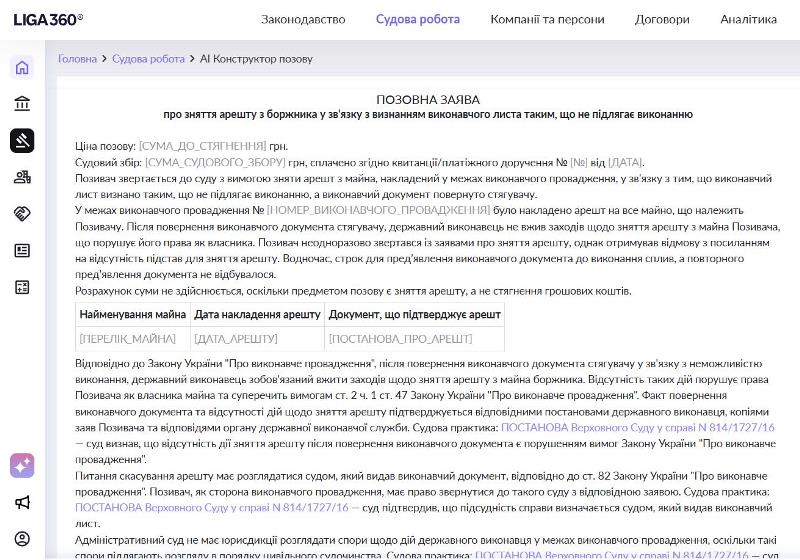Screen dimensions: 800x560
Task: Open companies and persons sidebar icon
Action: [22, 177]
